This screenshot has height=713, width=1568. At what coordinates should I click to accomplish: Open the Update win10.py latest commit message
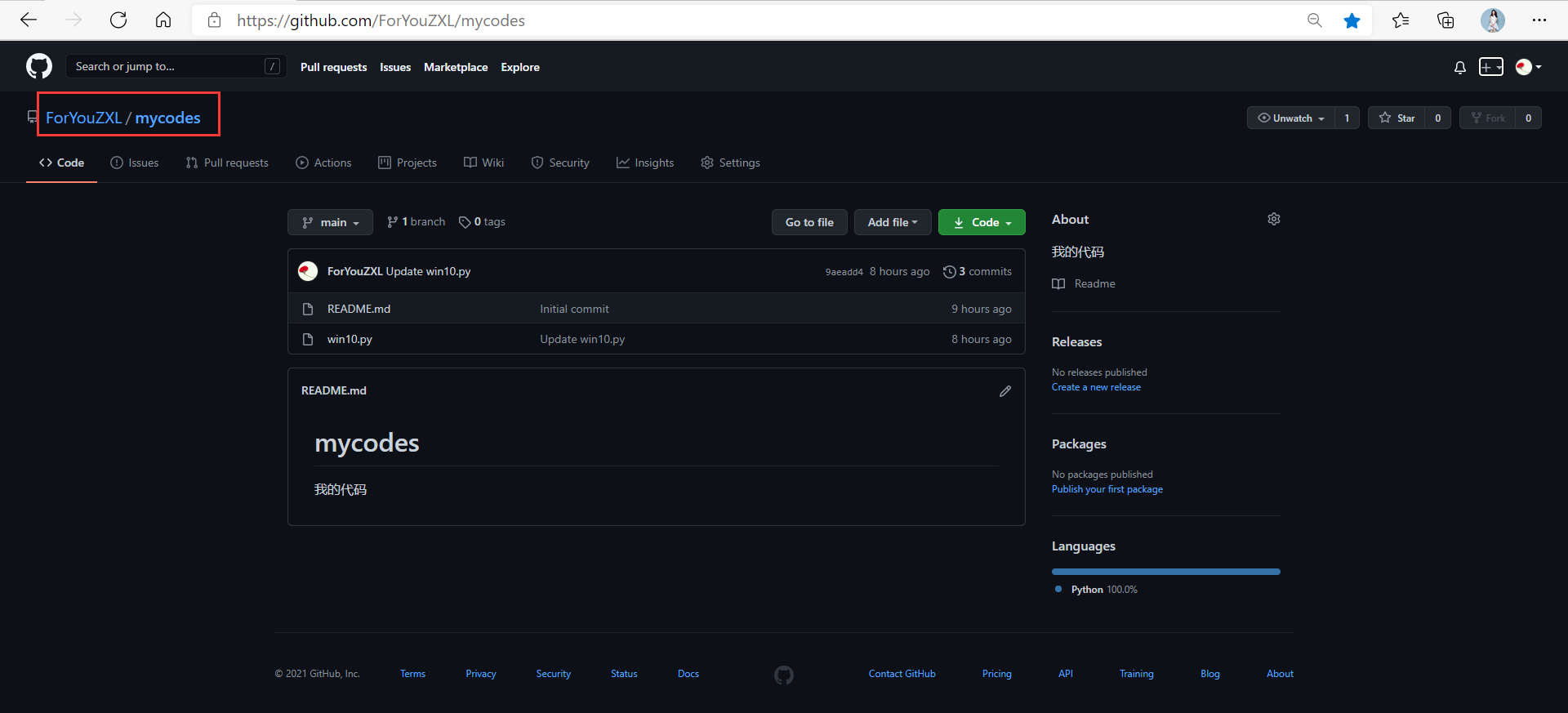click(x=428, y=271)
